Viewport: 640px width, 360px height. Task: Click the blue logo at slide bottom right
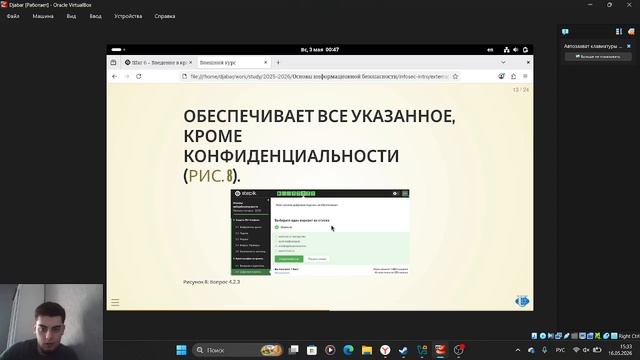pyautogui.click(x=522, y=301)
